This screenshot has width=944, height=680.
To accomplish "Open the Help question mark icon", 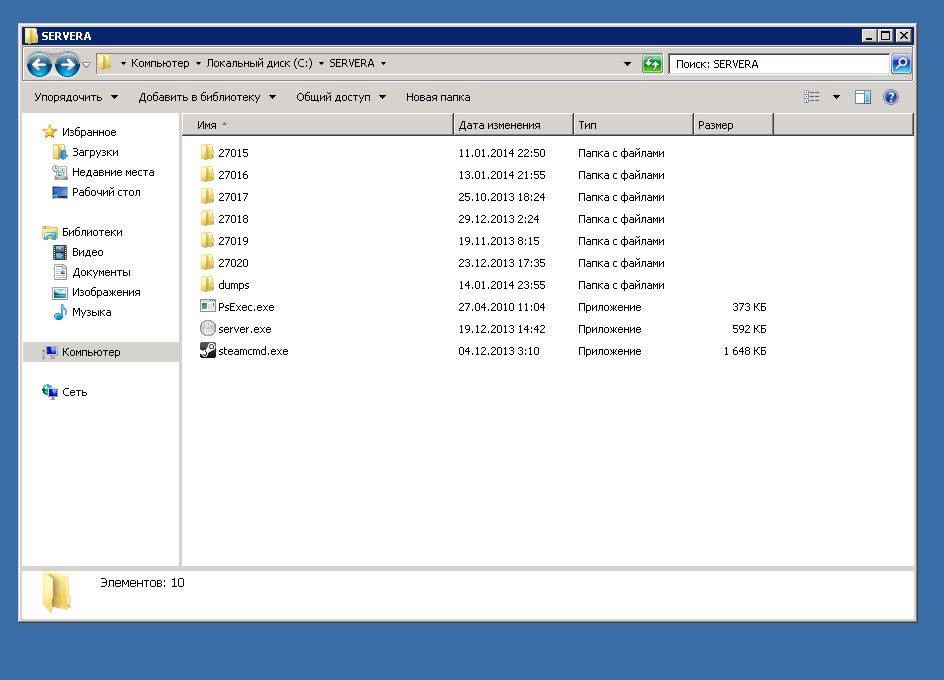I will (891, 97).
